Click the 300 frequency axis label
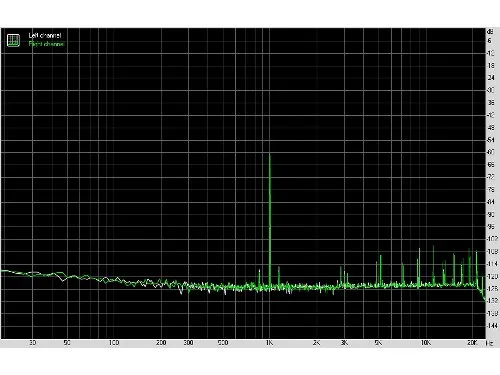Viewport: 500px width, 375px height. point(188,343)
